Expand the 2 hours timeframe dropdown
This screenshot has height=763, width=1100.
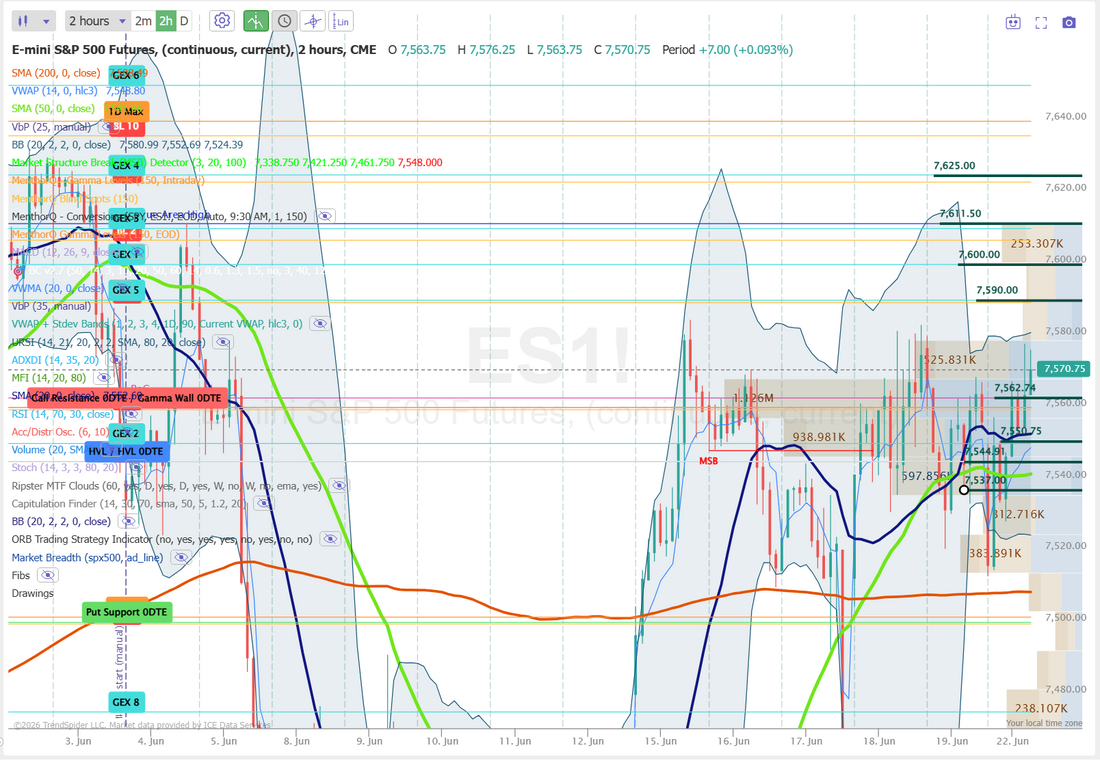[98, 21]
